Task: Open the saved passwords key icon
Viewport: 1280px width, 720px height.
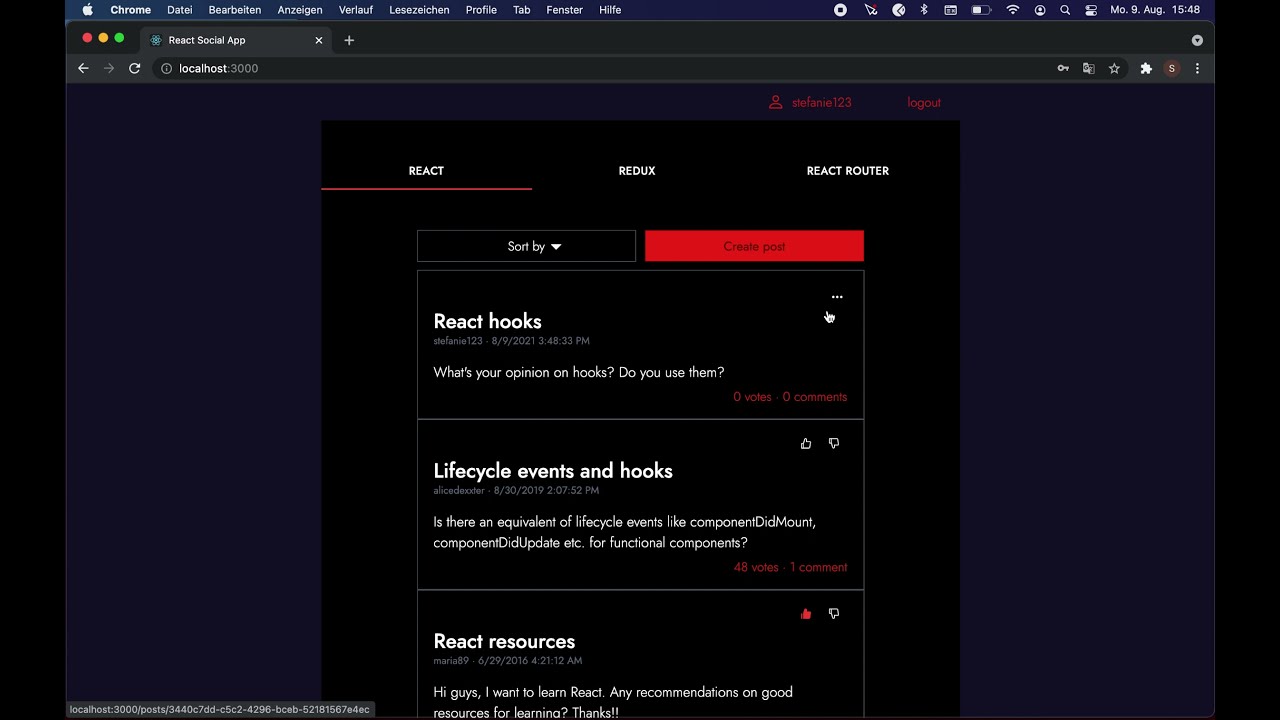Action: (1063, 68)
